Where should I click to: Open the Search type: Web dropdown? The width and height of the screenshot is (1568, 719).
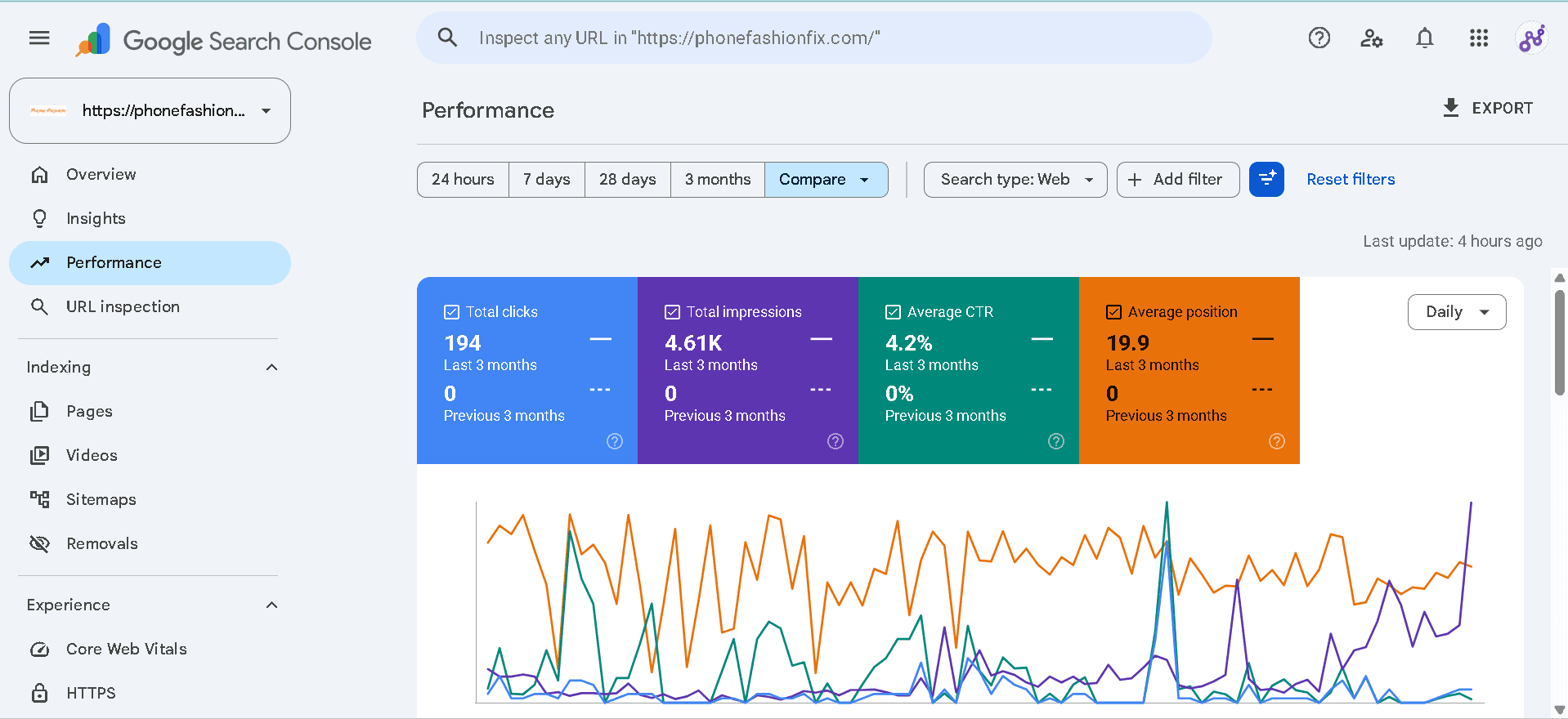pyautogui.click(x=1015, y=180)
